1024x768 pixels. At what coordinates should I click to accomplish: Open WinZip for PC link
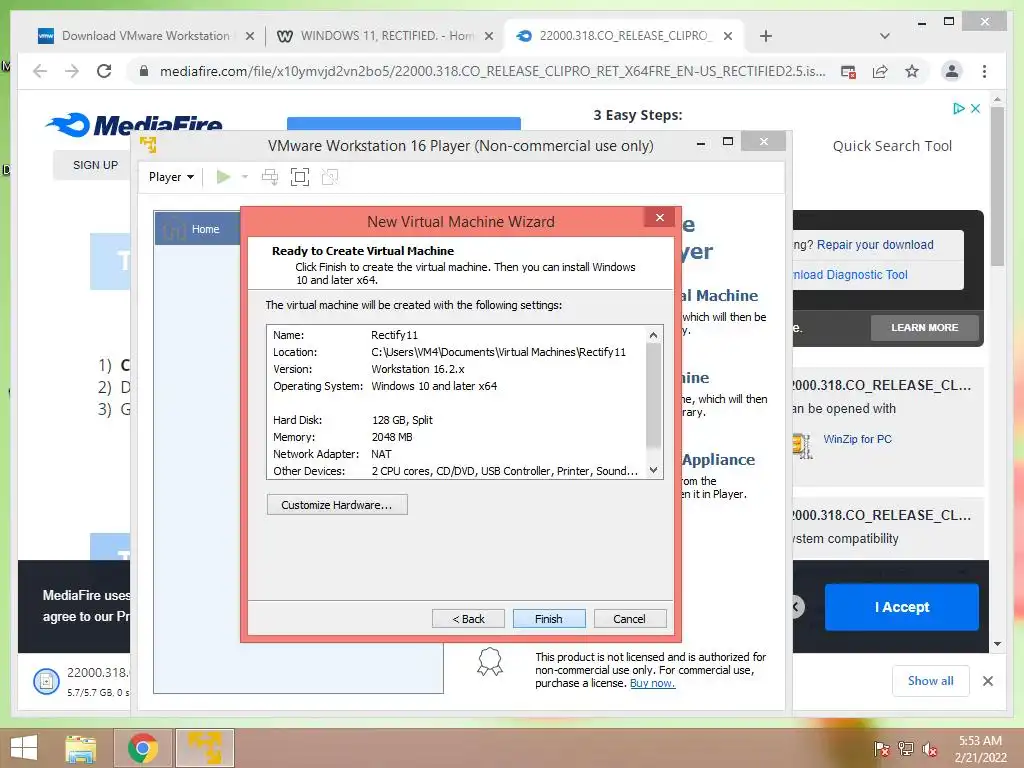pos(857,440)
